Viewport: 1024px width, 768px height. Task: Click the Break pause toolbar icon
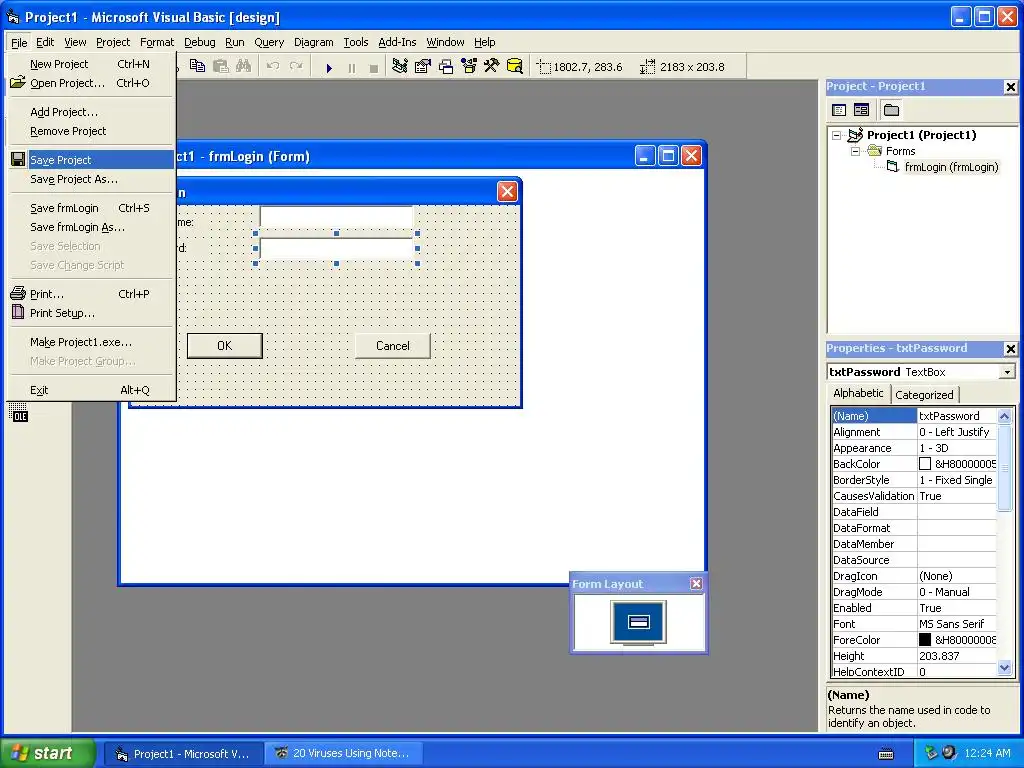(x=351, y=67)
